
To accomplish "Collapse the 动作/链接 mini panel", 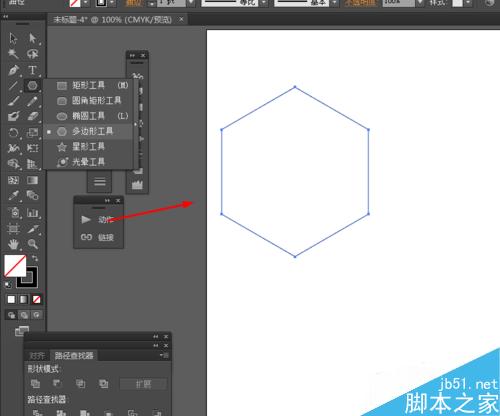I will [107, 200].
